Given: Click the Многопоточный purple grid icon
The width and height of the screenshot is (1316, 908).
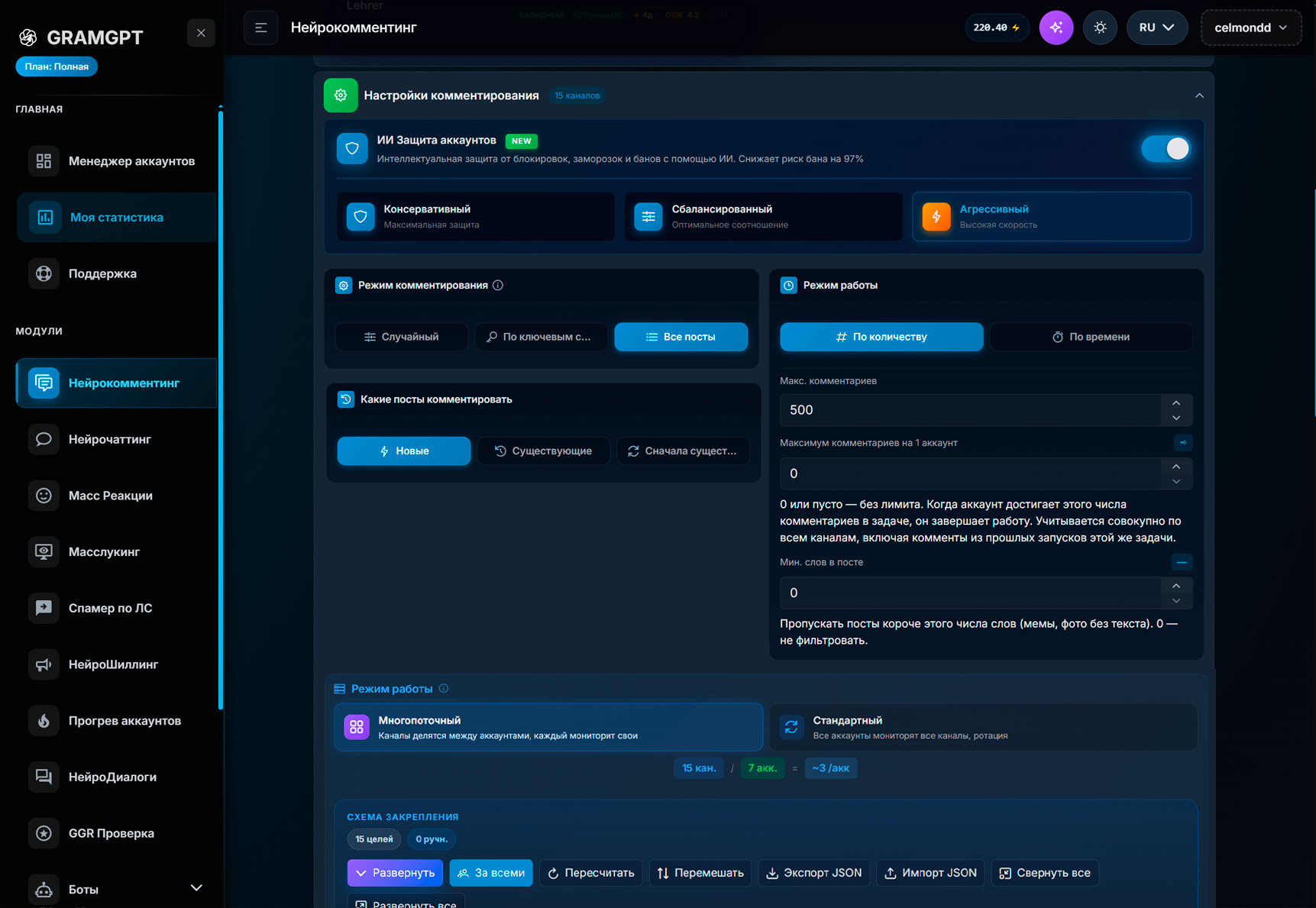Looking at the screenshot, I should [357, 727].
